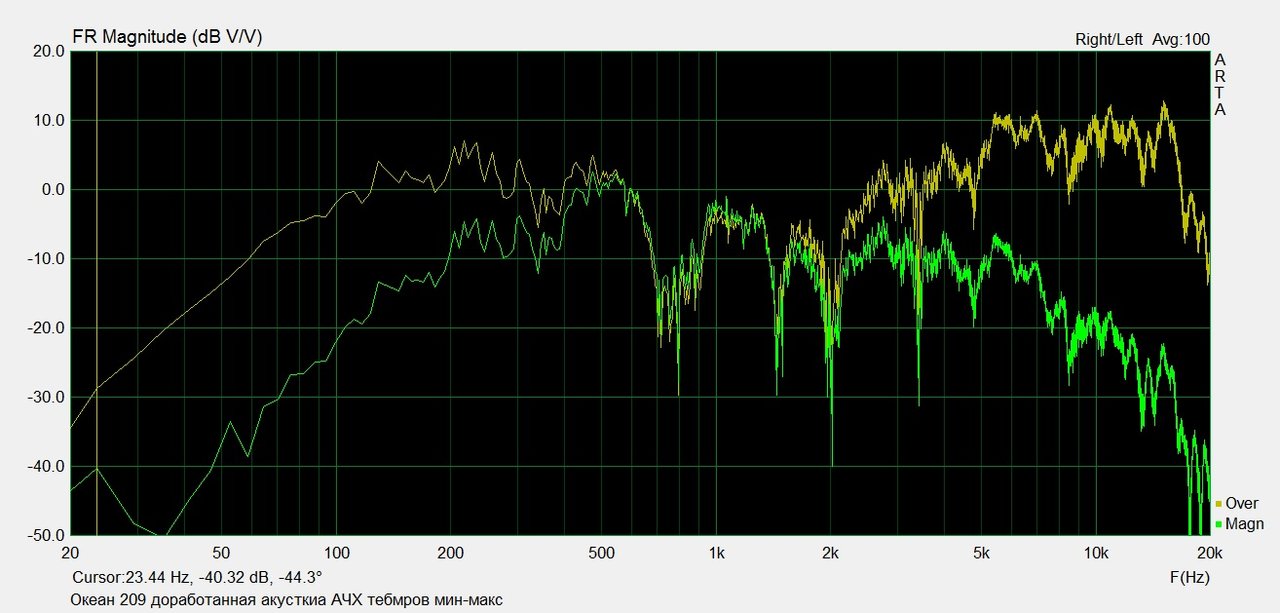The image size is (1280, 613).
Task: Click the '50' frequency axis label
Action: pyautogui.click(x=221, y=553)
